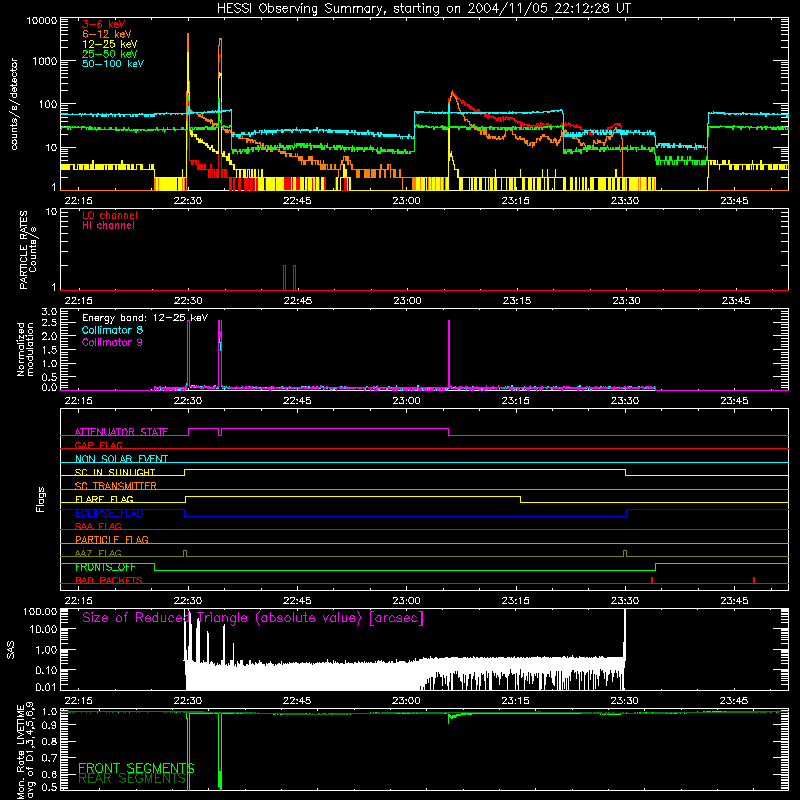Screen dimensions: 800x800
Task: Click the SAA_FLAG label
Action: coord(98,526)
